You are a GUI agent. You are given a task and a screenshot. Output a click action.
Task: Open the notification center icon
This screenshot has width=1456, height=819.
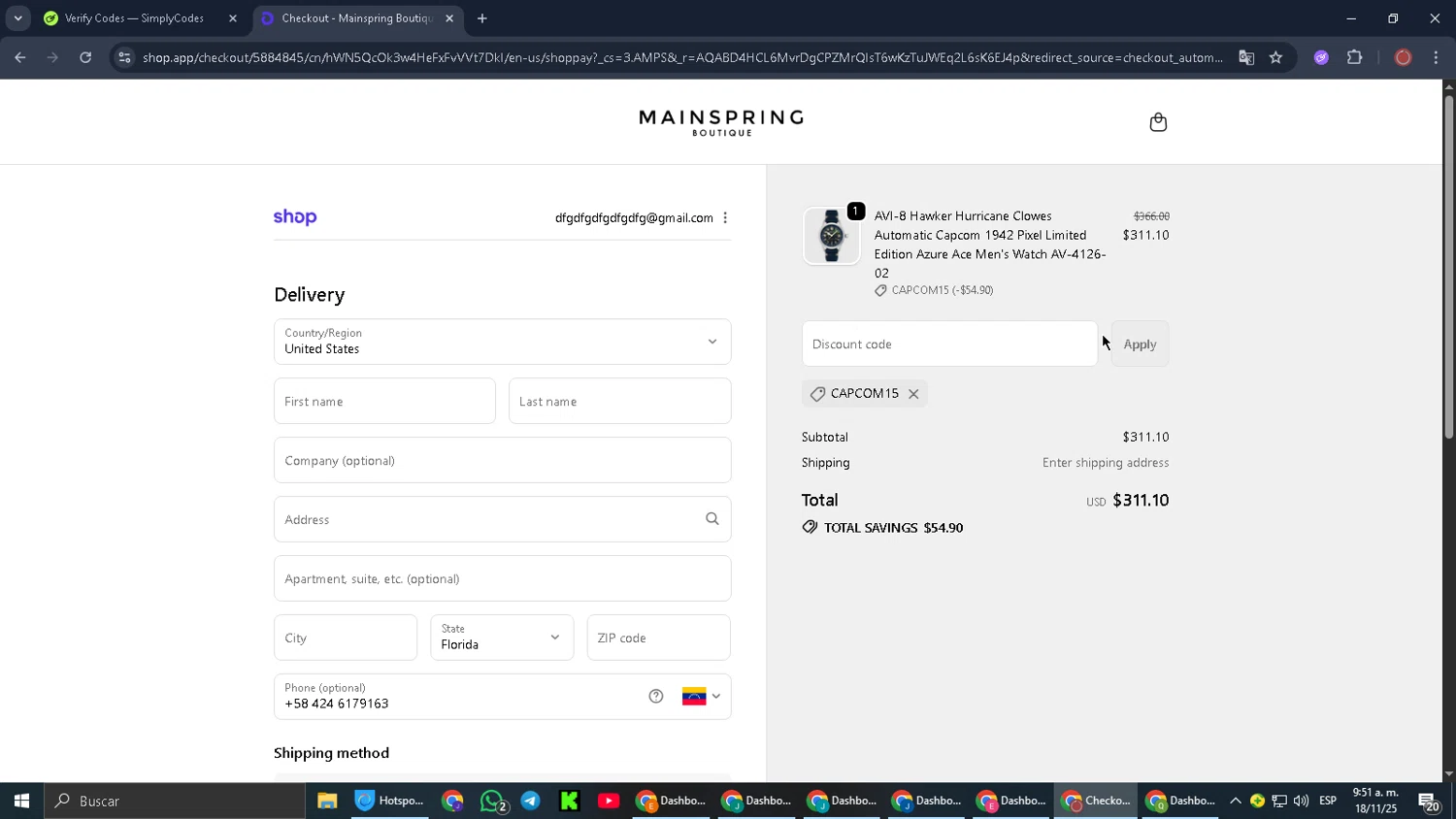coord(1429,801)
